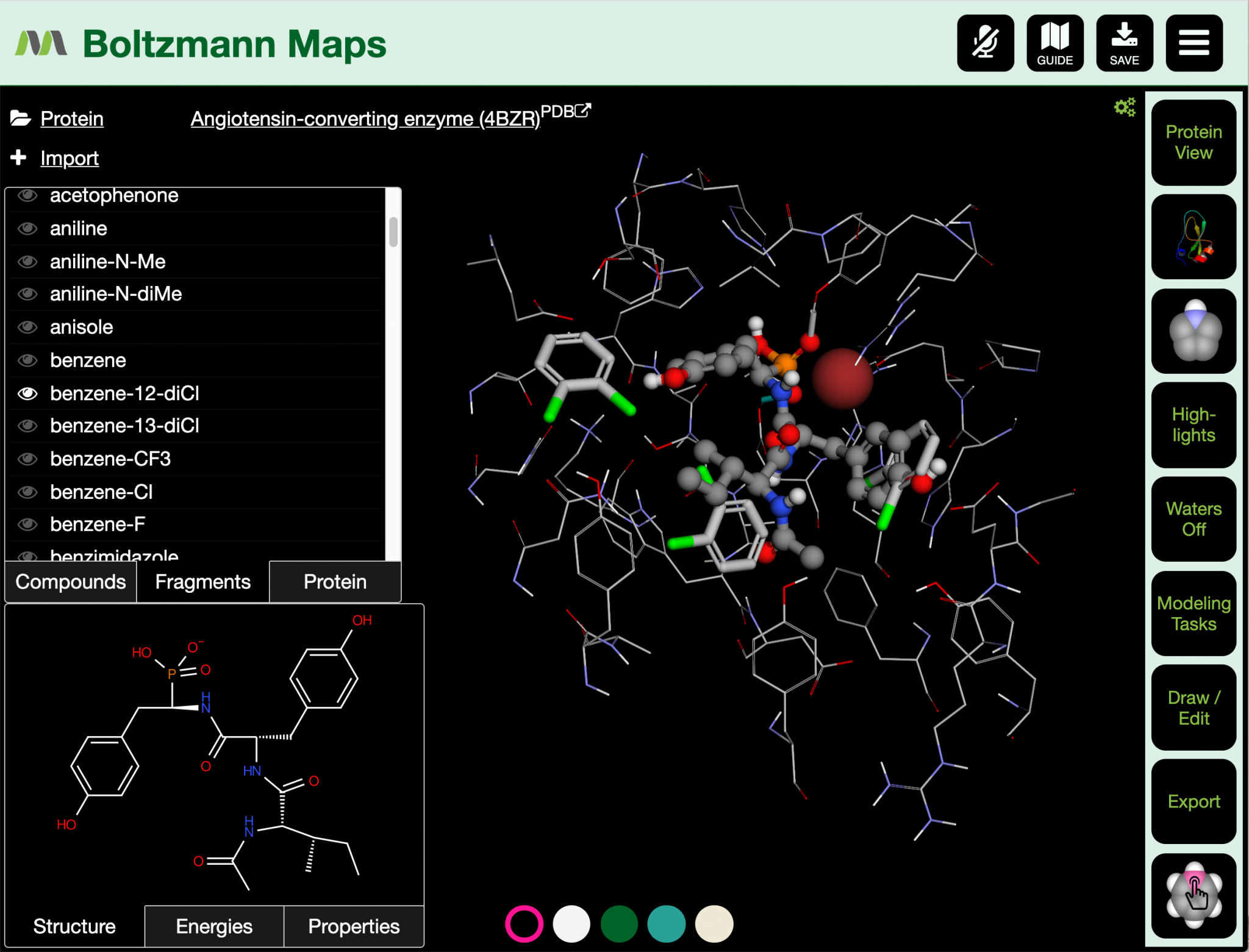1249x952 pixels.
Task: Turn Waters Off
Action: (1193, 519)
